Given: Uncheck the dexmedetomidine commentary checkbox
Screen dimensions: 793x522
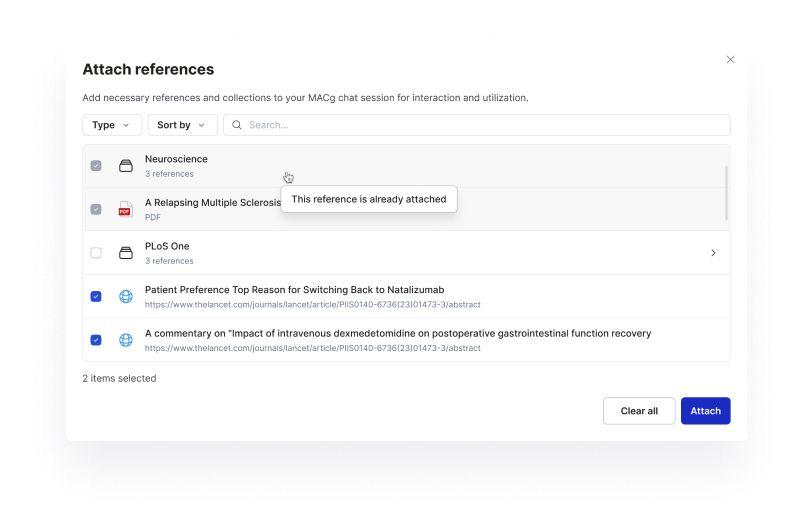Looking at the screenshot, I should coord(96,340).
